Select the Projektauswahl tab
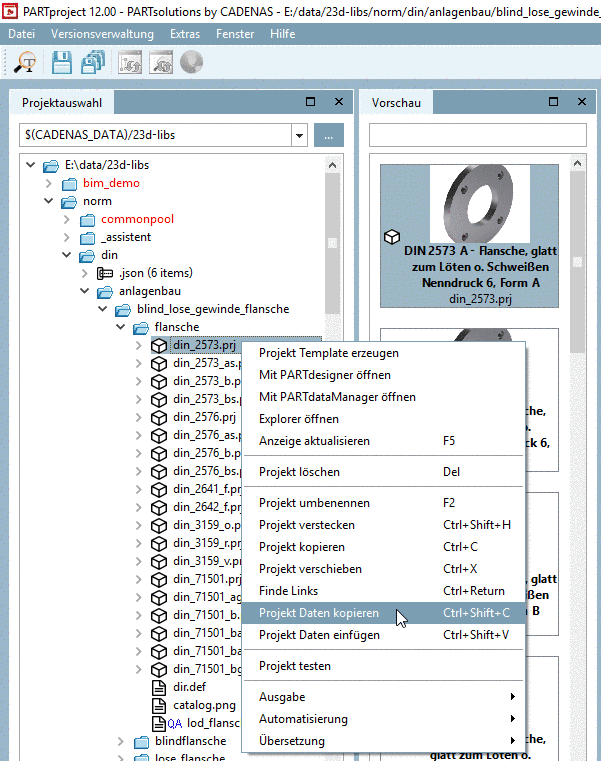The width and height of the screenshot is (601, 761). tap(62, 103)
